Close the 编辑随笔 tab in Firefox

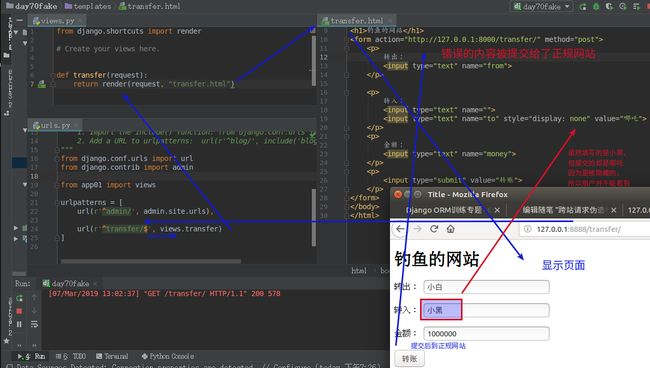614,211
